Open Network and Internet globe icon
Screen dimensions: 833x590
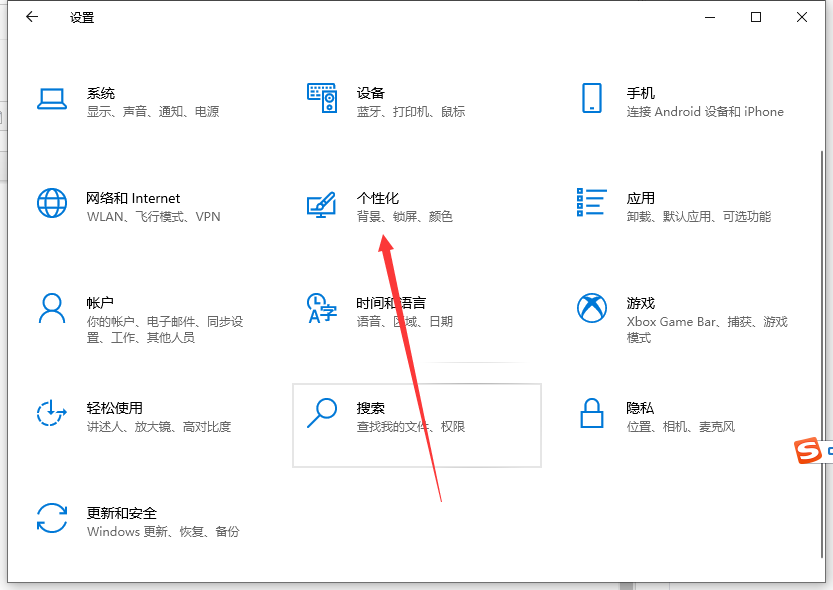click(51, 203)
